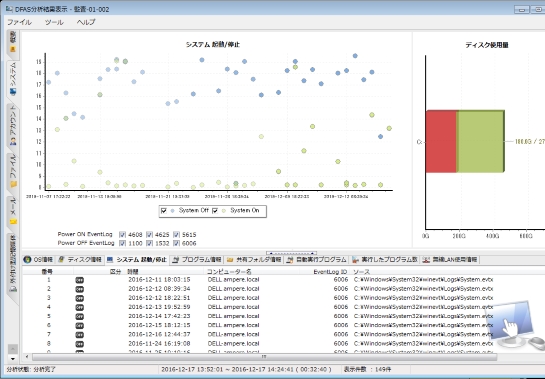Open the ツール menu
Screen dimensions: 545x379
[x=54, y=22]
